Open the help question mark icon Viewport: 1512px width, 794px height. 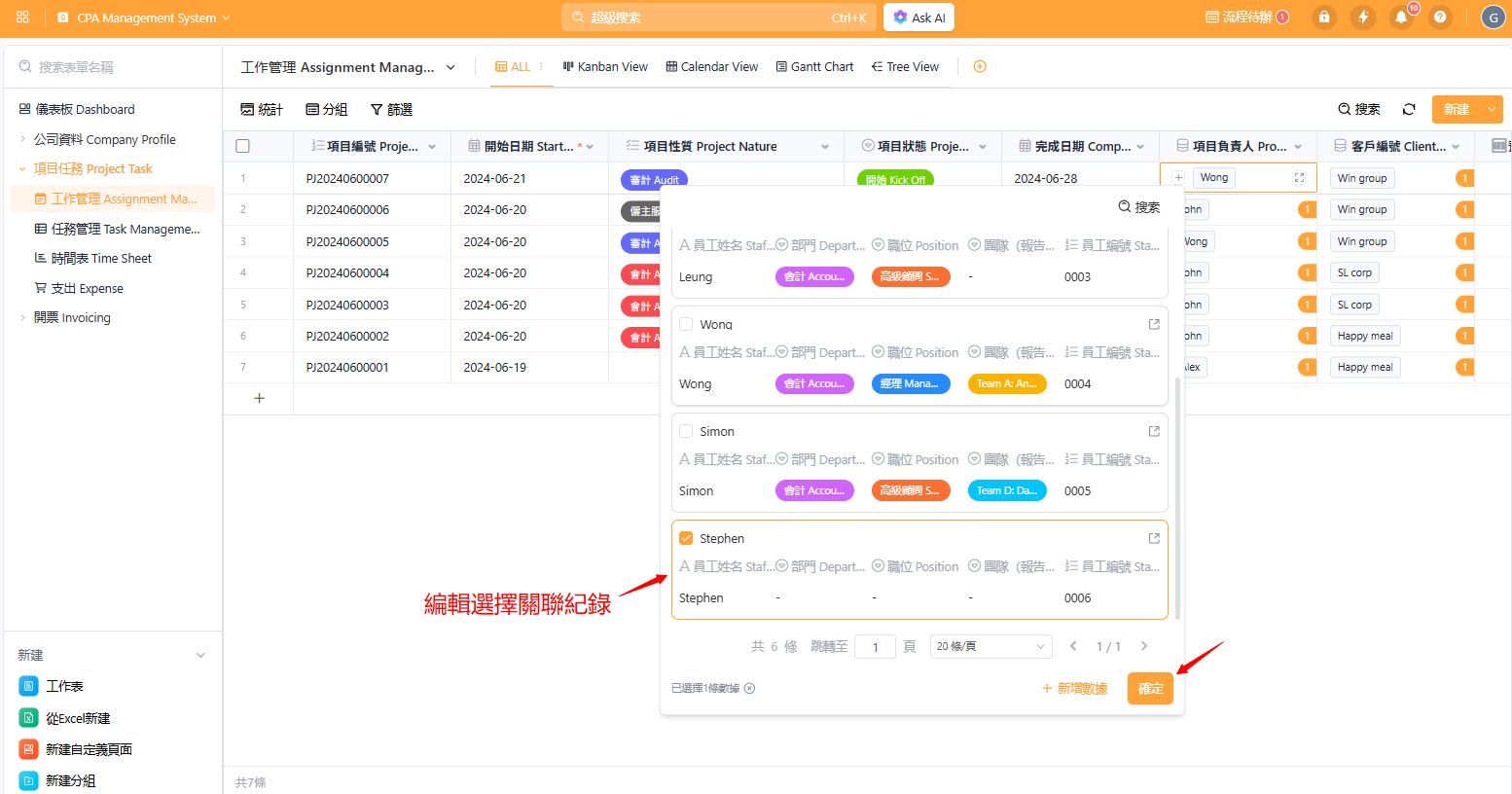tap(1440, 18)
